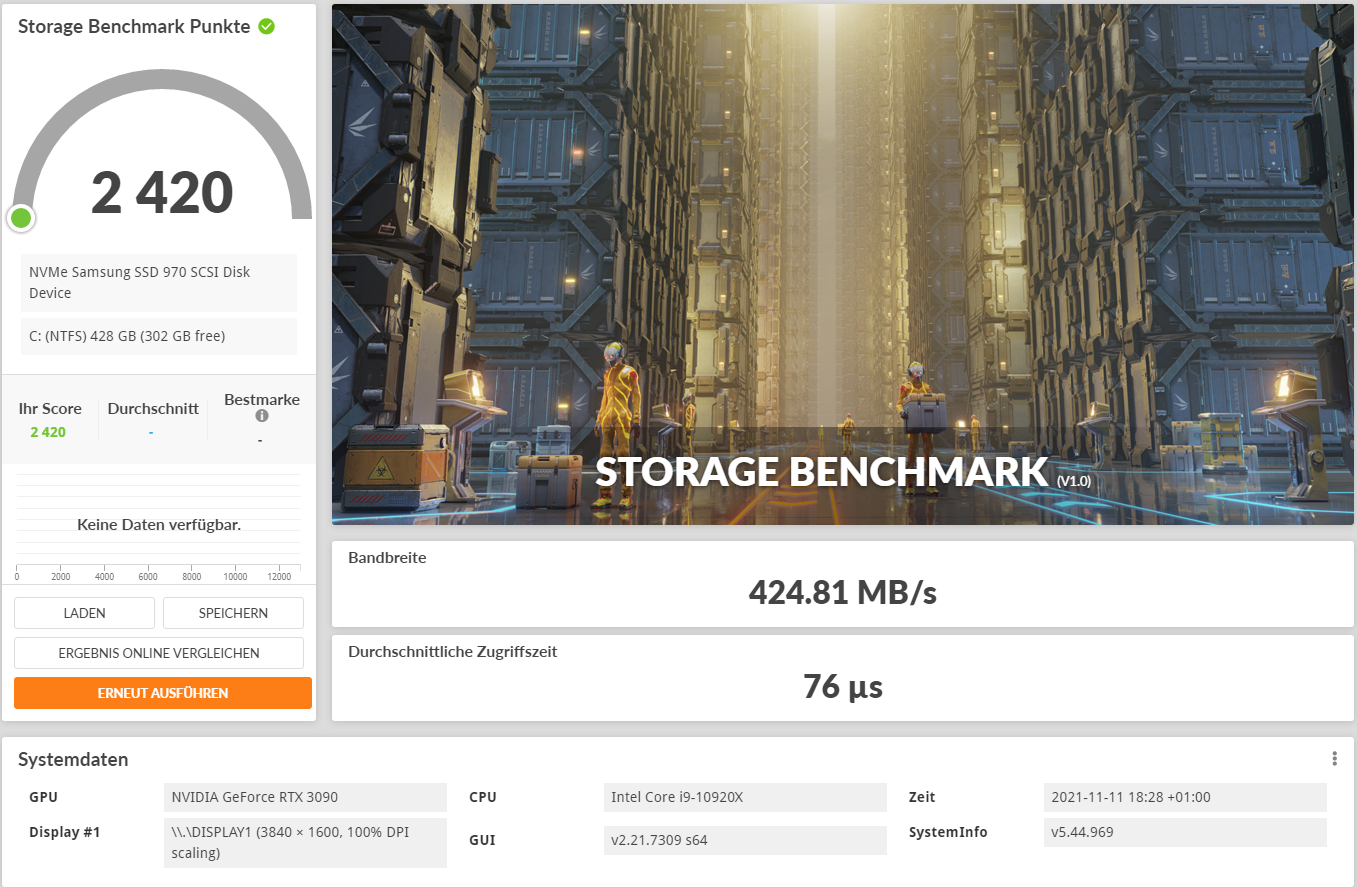Click ERGEBNIS ONLINE VERGLEICHEN button

tap(159, 653)
